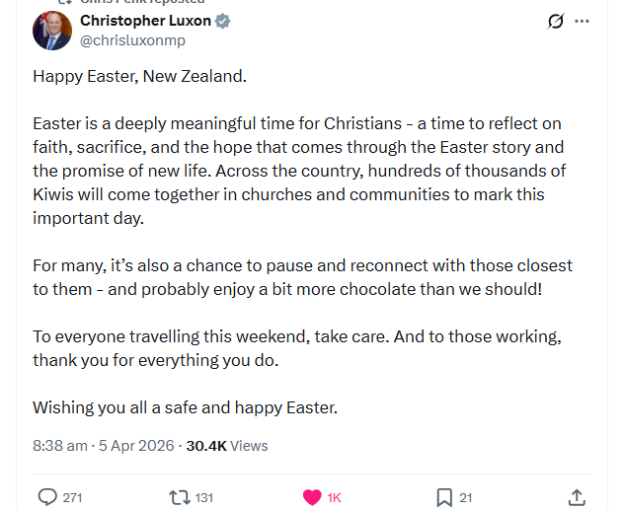Viewport: 625px width, 510px height.
Task: Open the three-dot more options menu
Action: (x=583, y=21)
